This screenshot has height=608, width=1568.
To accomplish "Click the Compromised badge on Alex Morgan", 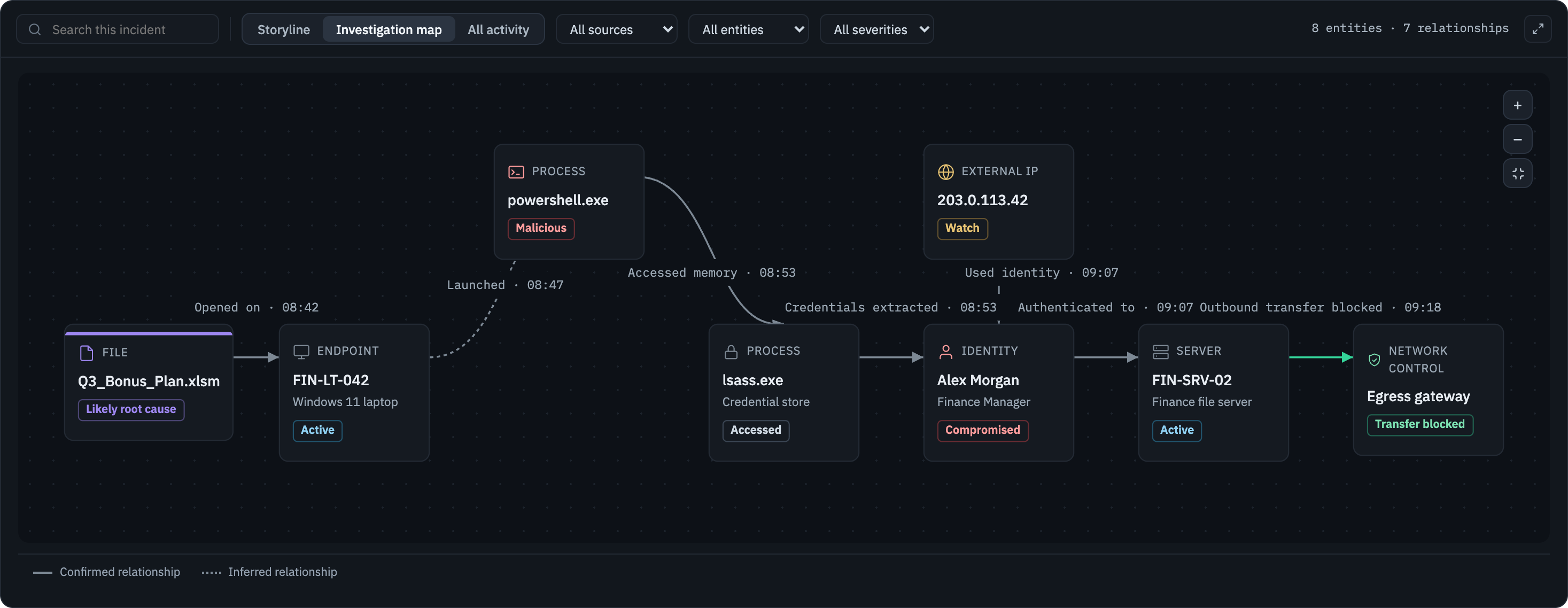I will 982,430.
